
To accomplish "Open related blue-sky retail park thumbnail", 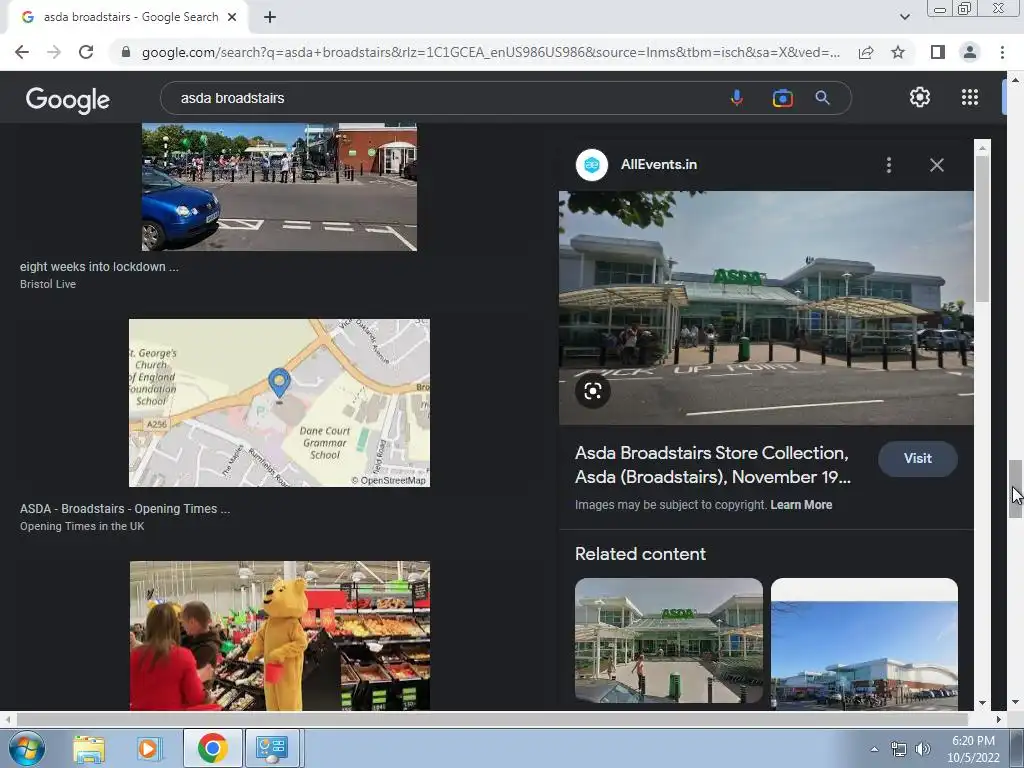I will (x=864, y=643).
